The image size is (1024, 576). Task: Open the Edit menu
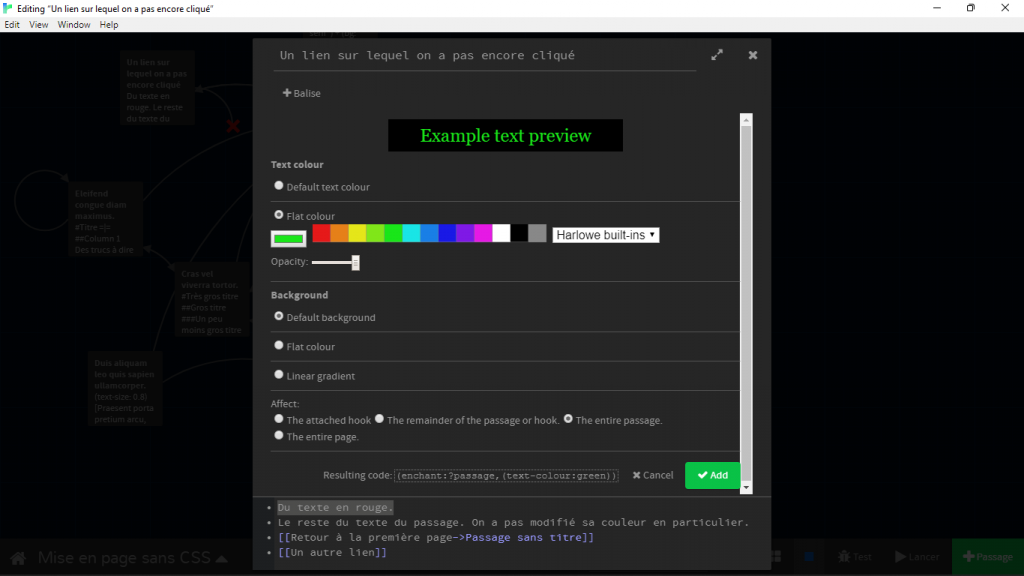(12, 25)
